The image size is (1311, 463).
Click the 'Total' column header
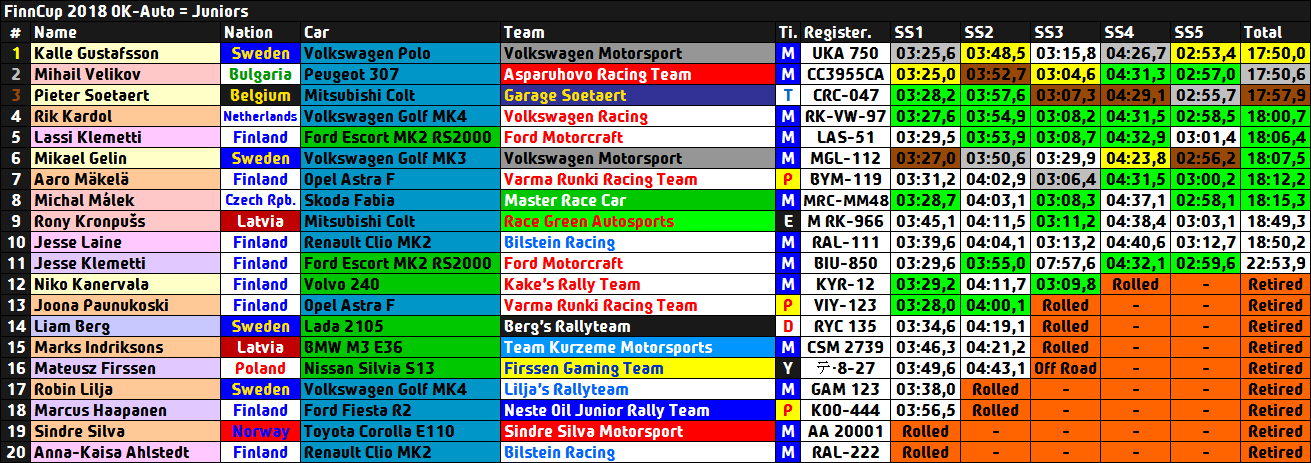point(1275,32)
